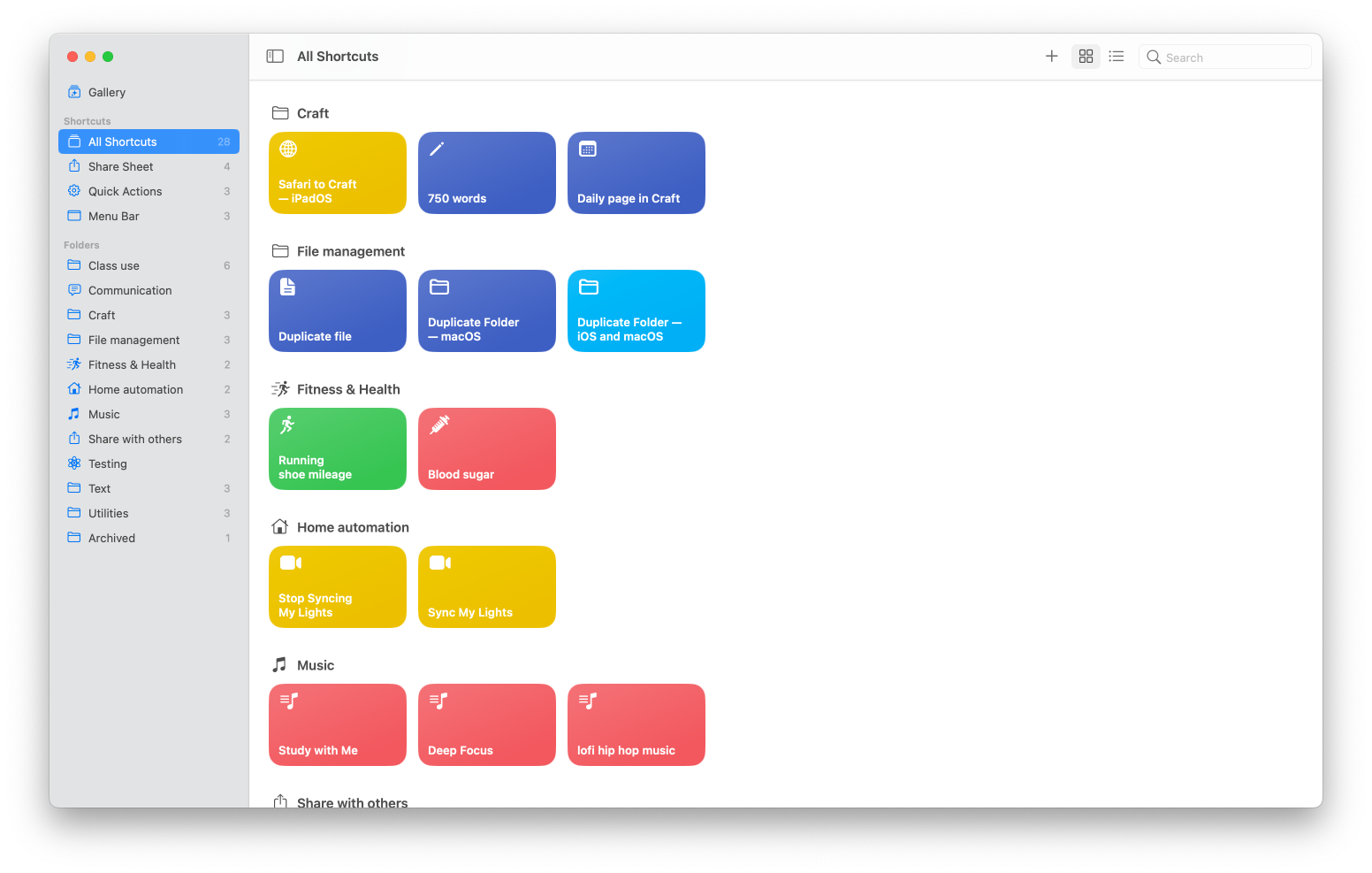Open the Blood sugar shortcut

pyautogui.click(x=486, y=448)
